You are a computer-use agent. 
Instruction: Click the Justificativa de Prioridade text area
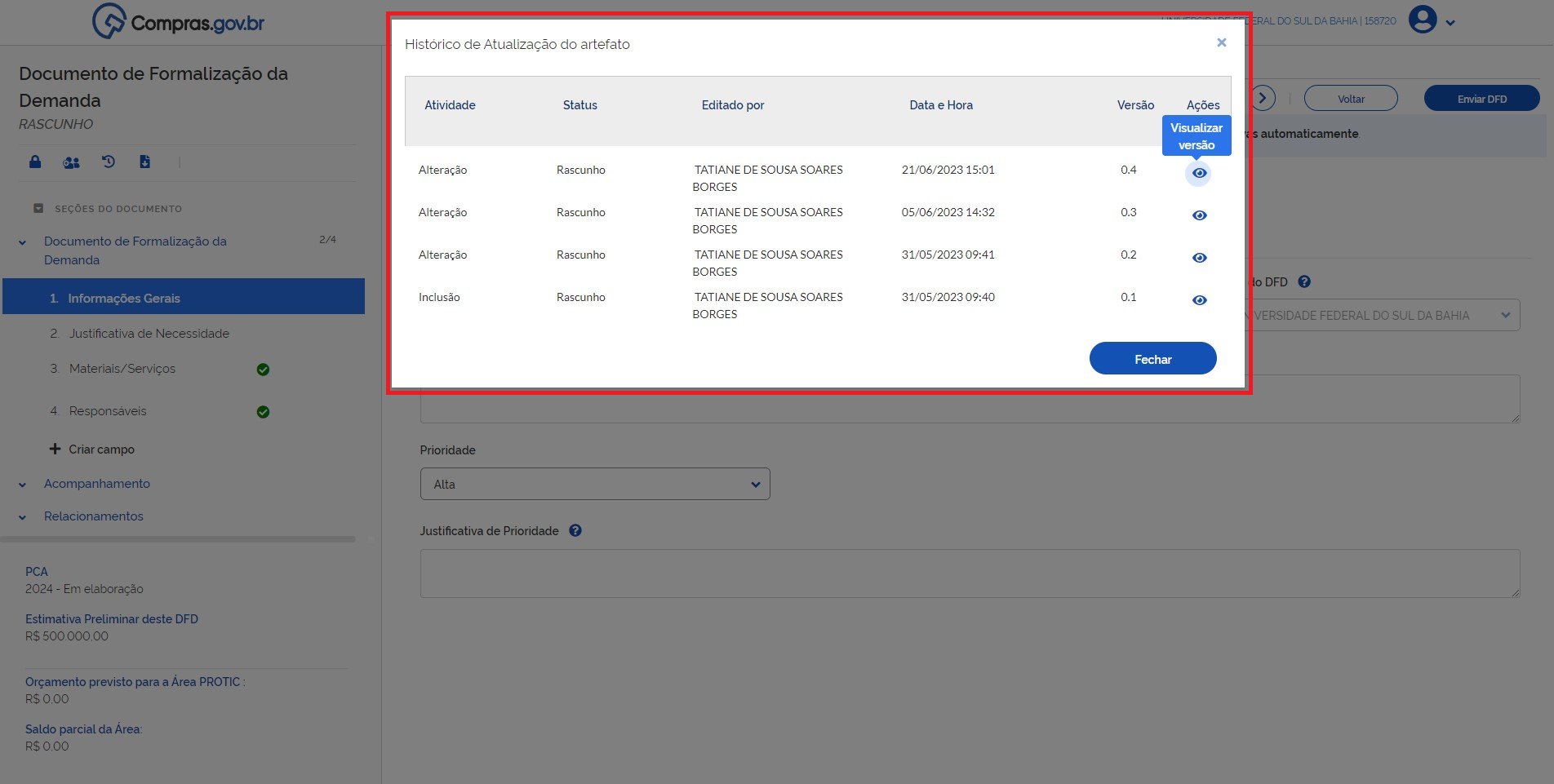(969, 574)
